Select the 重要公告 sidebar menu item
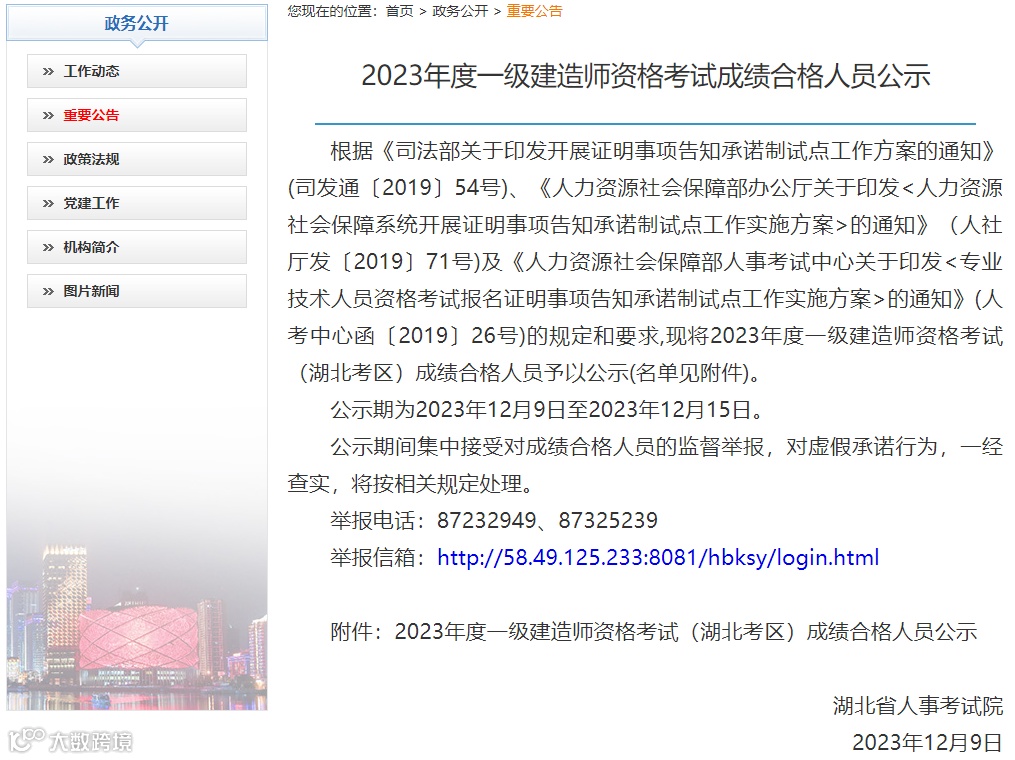 click(137, 115)
